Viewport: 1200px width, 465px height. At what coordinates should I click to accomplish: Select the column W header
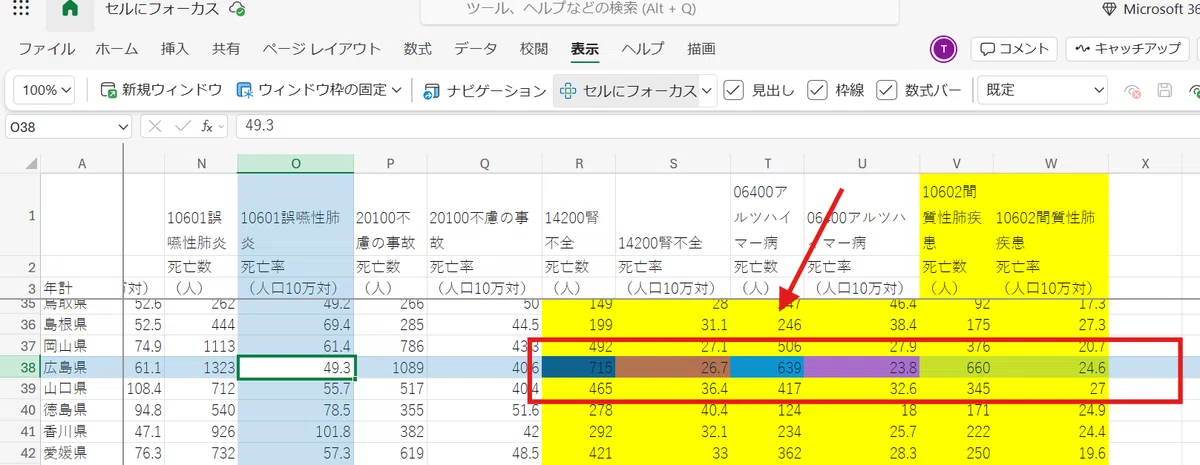[x=1050, y=163]
